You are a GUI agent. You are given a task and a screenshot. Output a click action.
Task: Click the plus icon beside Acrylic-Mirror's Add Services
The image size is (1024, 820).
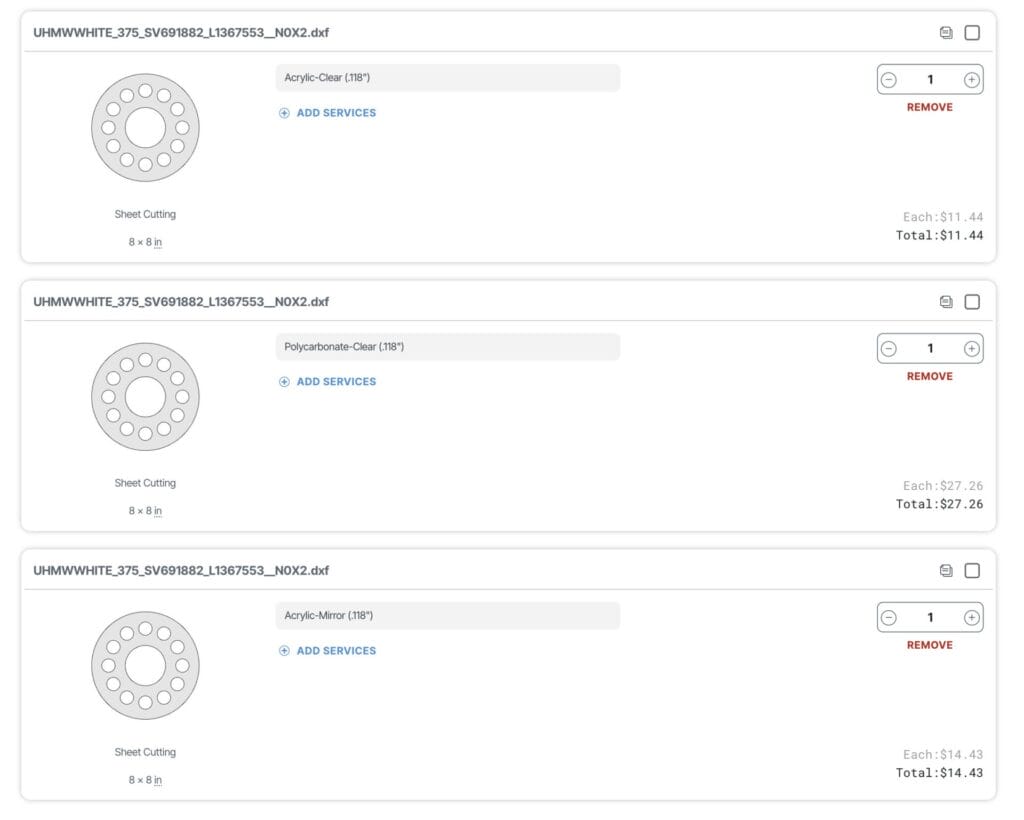284,651
